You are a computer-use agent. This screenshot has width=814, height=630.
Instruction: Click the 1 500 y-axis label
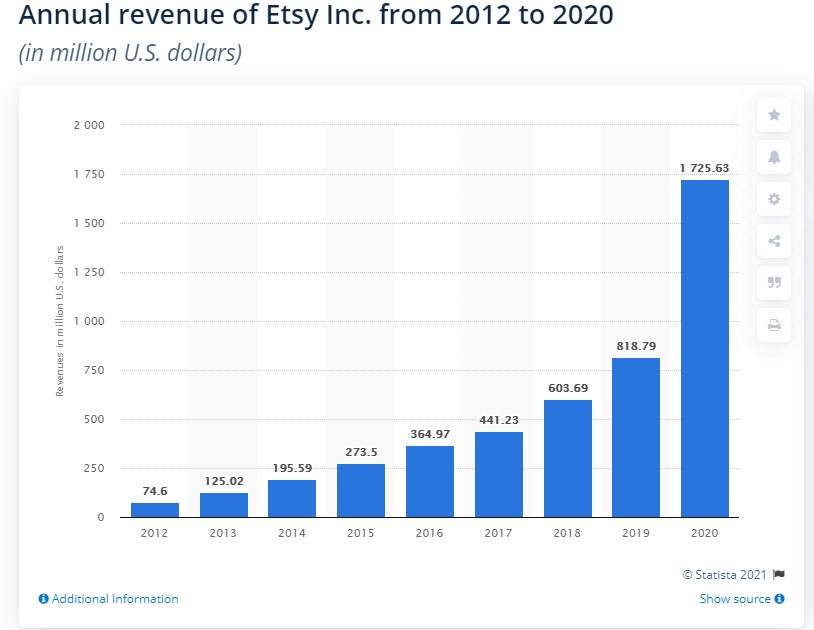pyautogui.click(x=89, y=223)
